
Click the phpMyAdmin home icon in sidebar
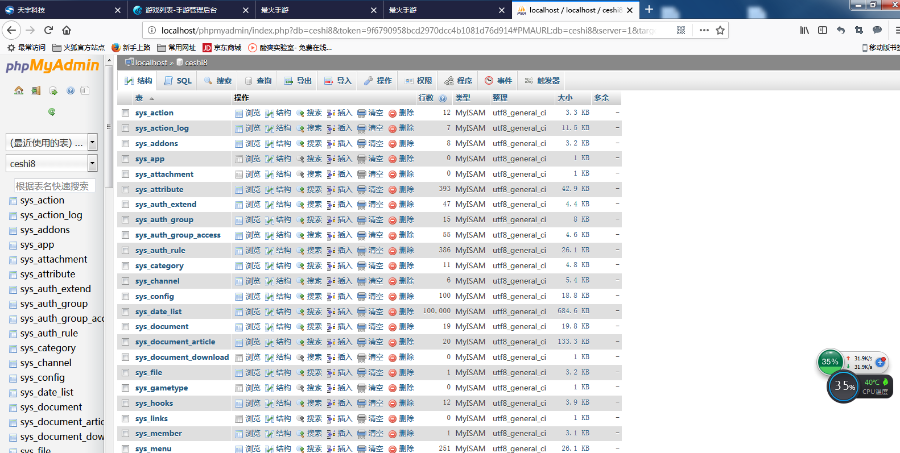(x=19, y=91)
